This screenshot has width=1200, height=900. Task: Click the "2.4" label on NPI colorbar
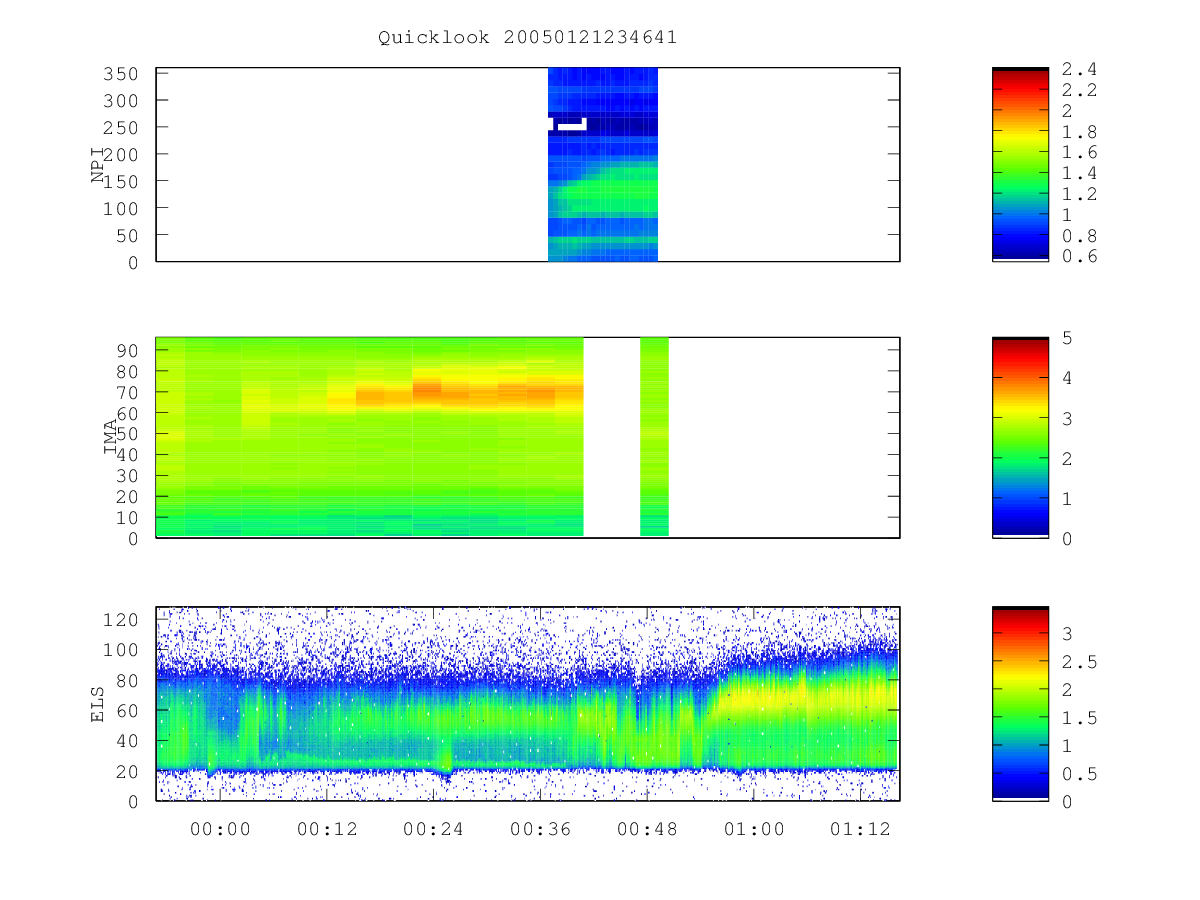1079,69
